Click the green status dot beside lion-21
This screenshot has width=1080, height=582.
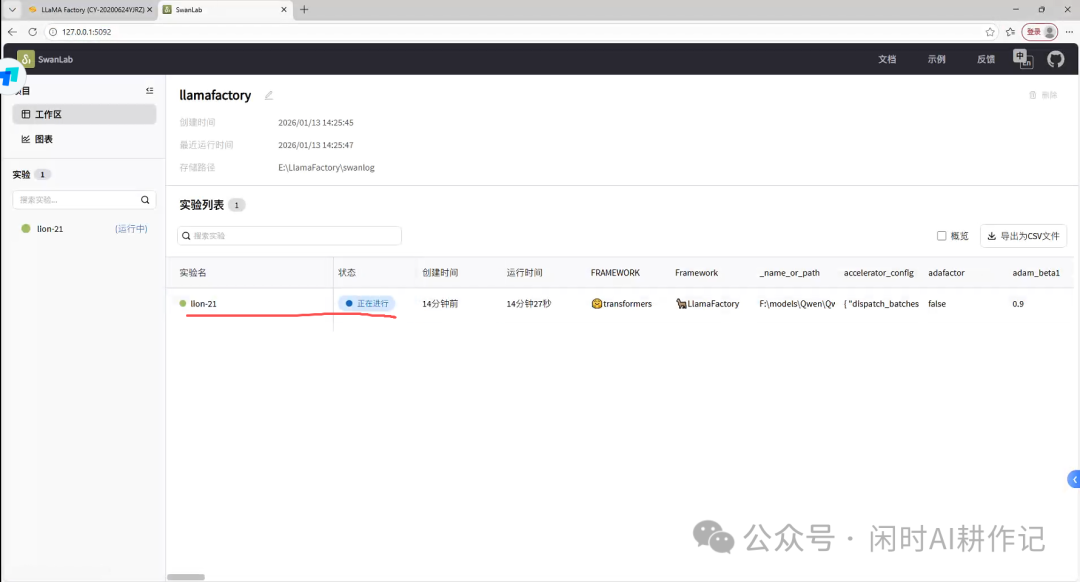[182, 303]
